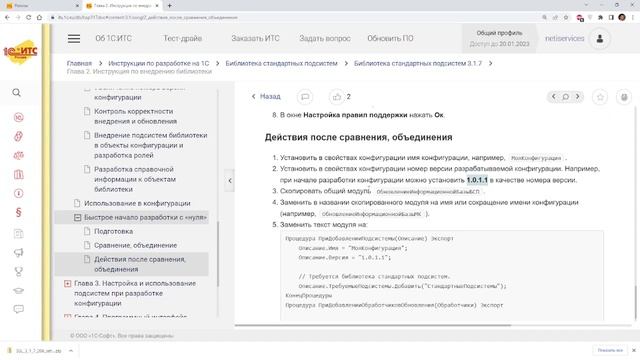Click the contents panel vertical scrollbar
Screen dimensions: 640x360
(x=218, y=253)
